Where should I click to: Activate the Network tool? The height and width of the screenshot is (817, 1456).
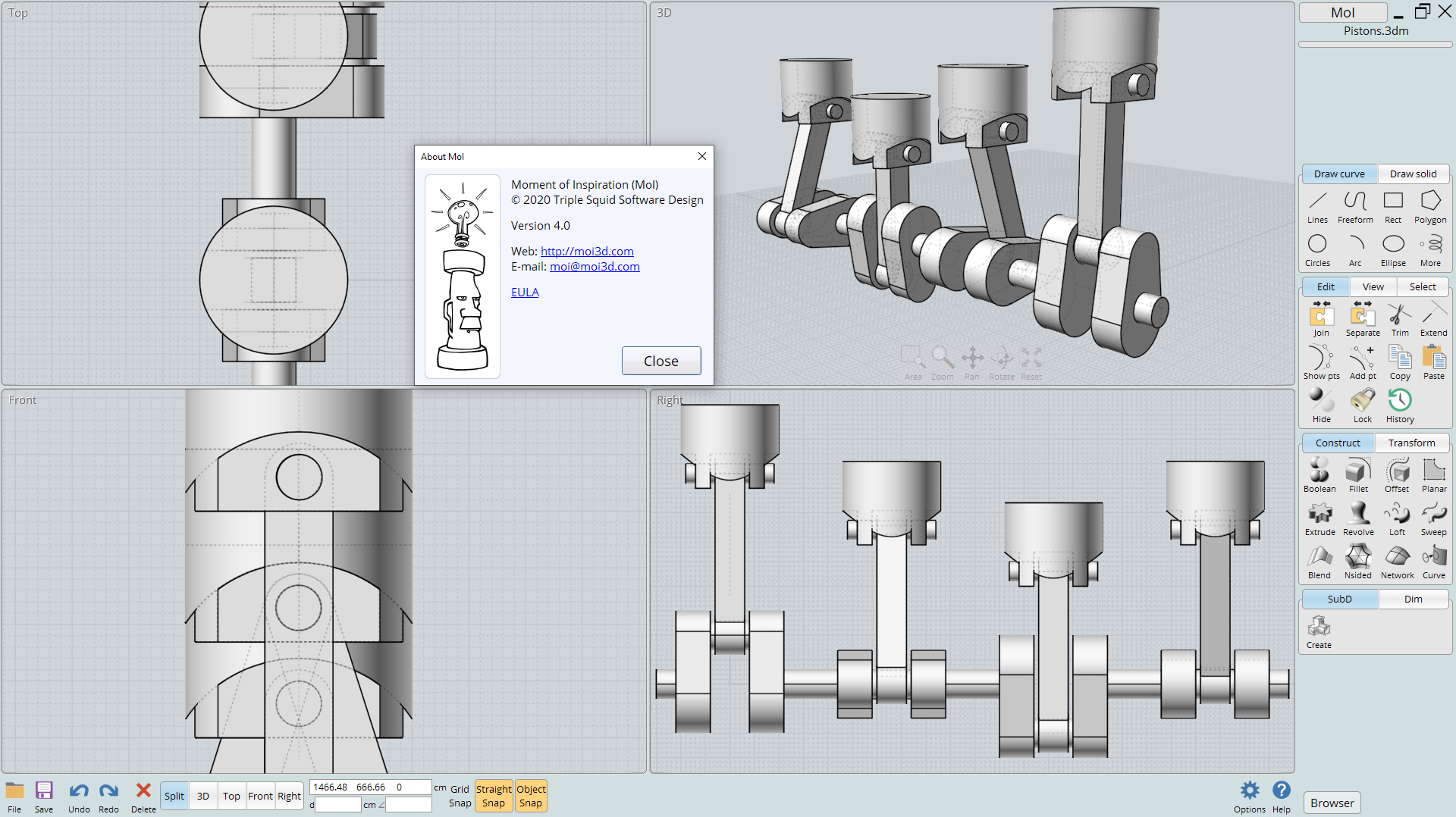1397,562
